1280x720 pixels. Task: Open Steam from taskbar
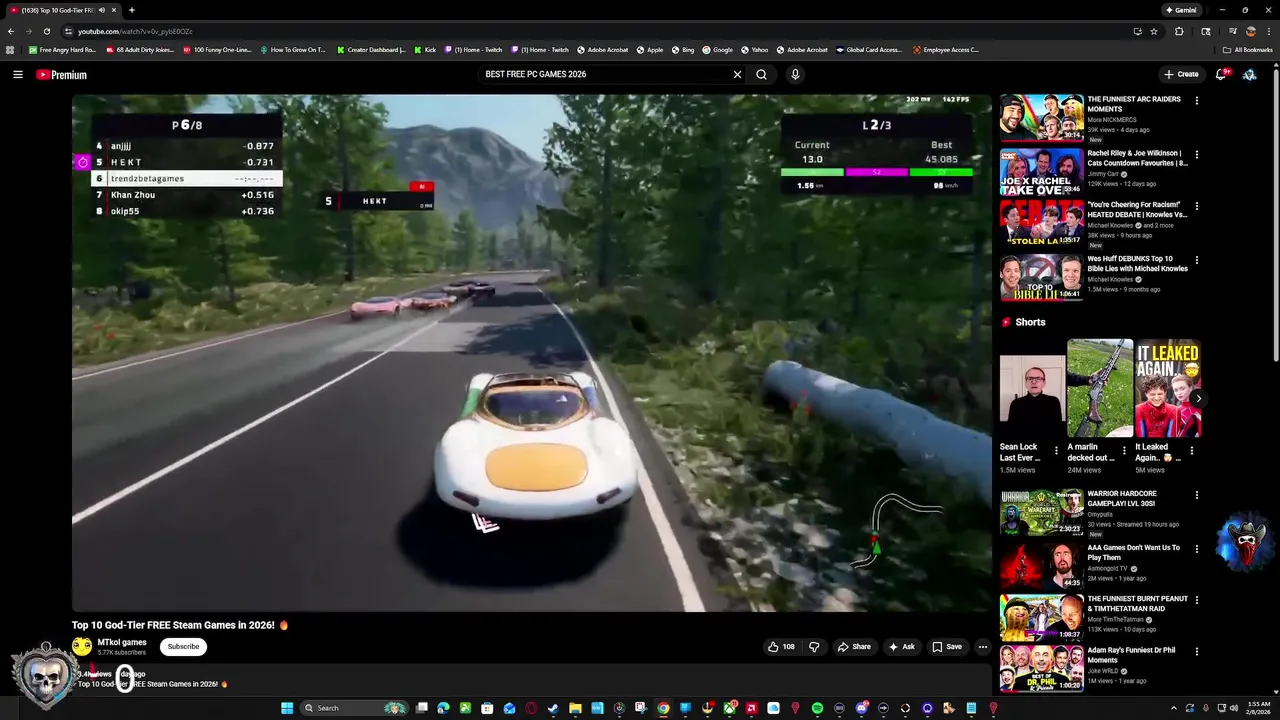(553, 708)
